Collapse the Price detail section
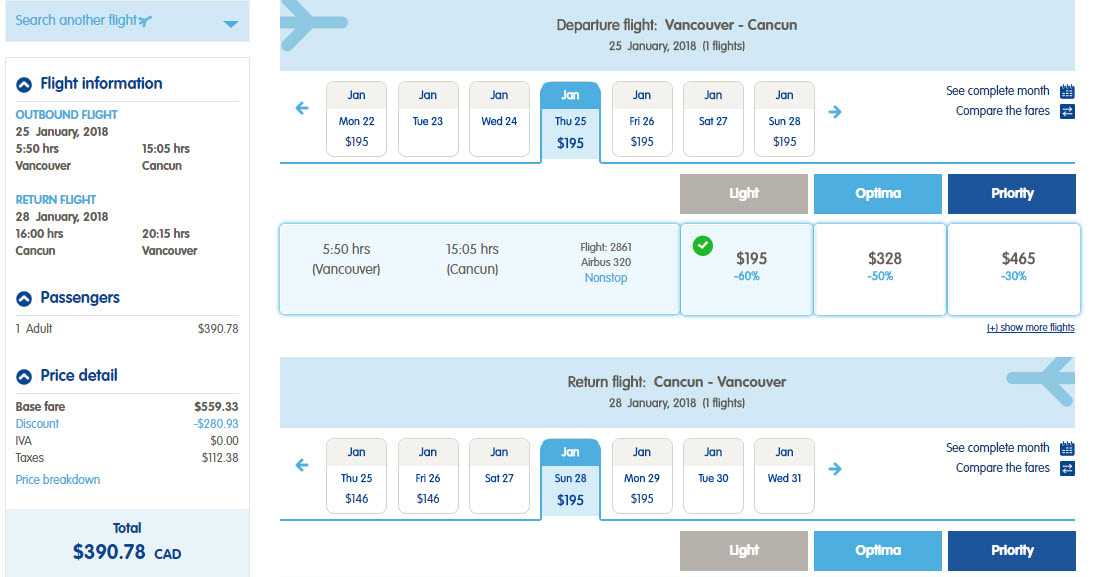Image resolution: width=1096 pixels, height=577 pixels. (x=24, y=377)
